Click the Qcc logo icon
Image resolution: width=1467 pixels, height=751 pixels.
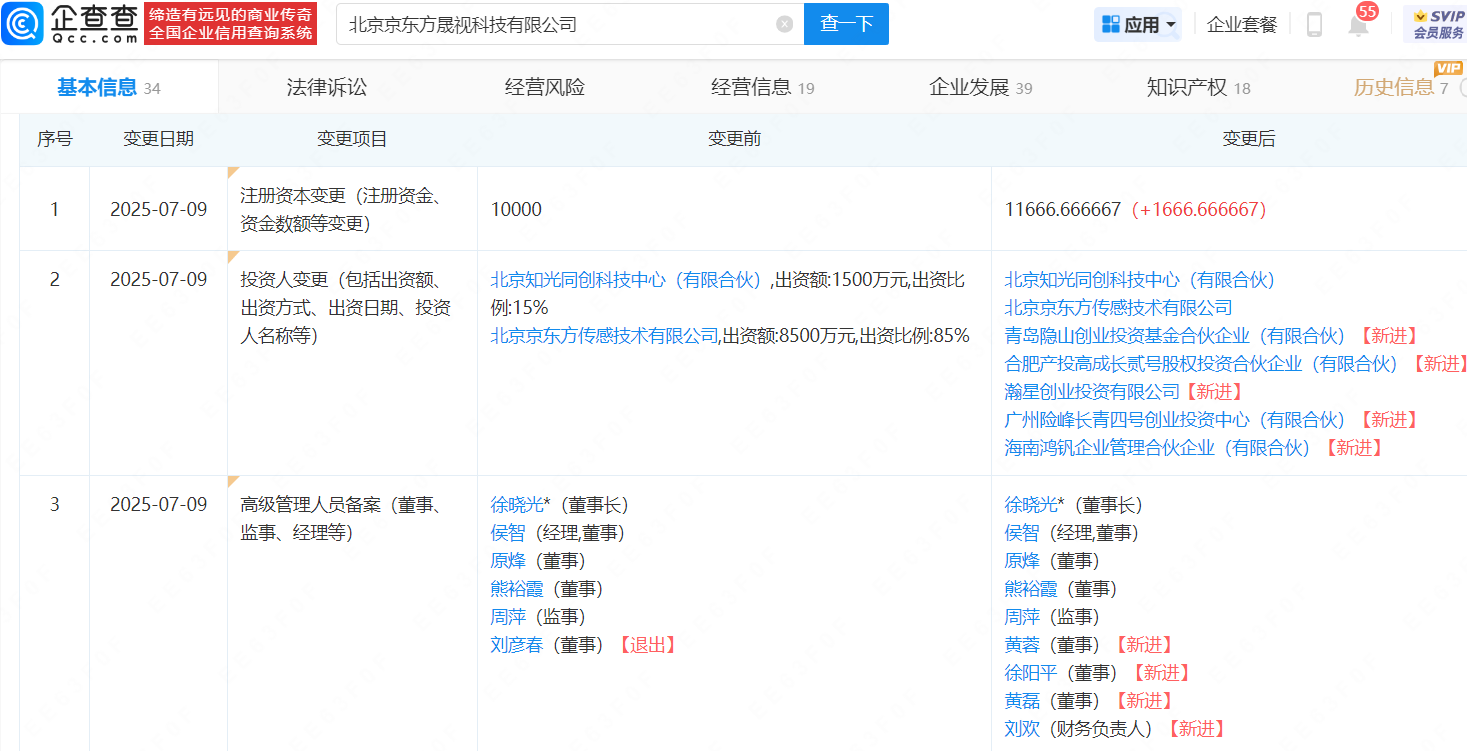[x=22, y=24]
